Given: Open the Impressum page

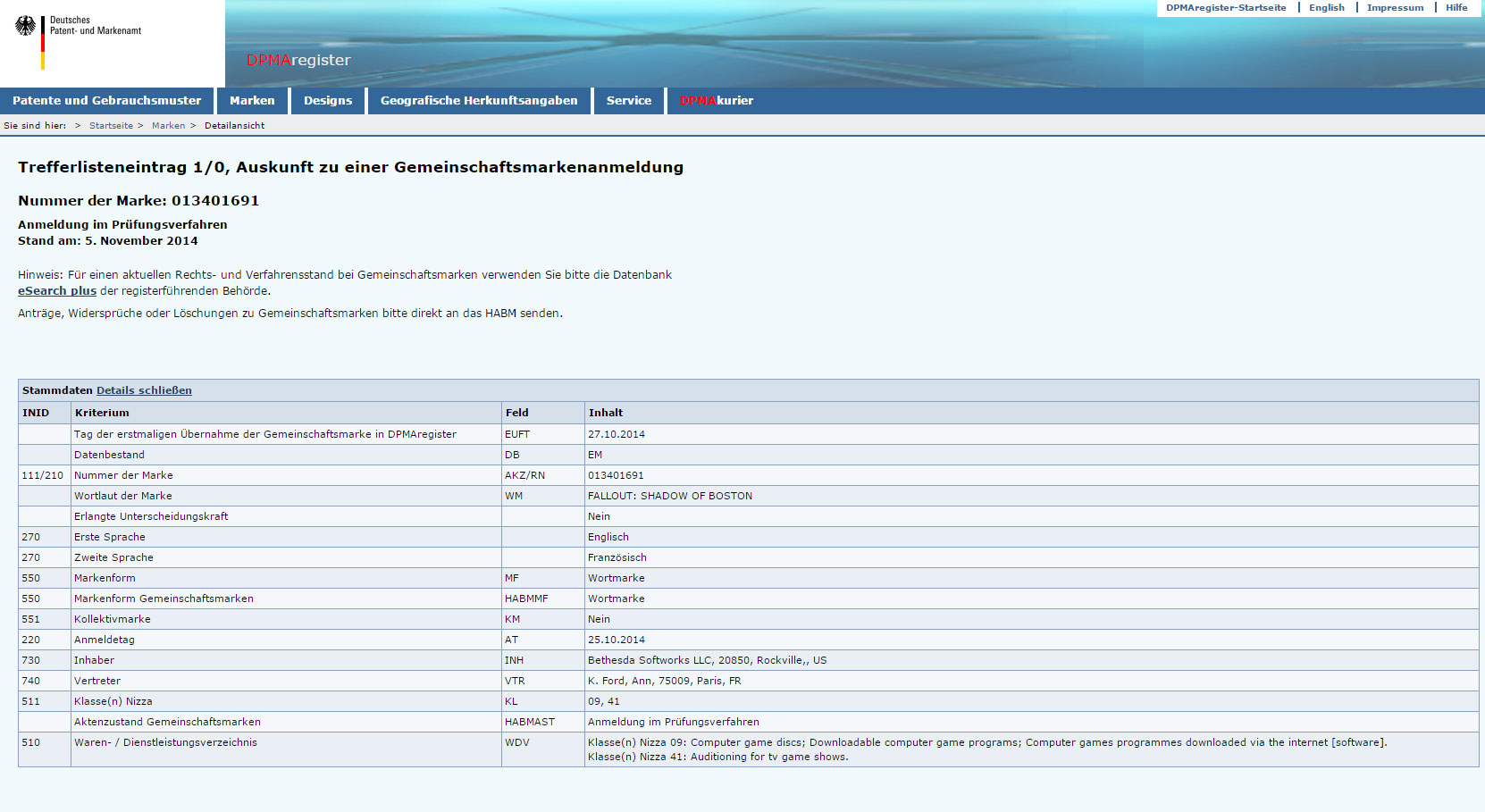Looking at the screenshot, I should pyautogui.click(x=1395, y=8).
